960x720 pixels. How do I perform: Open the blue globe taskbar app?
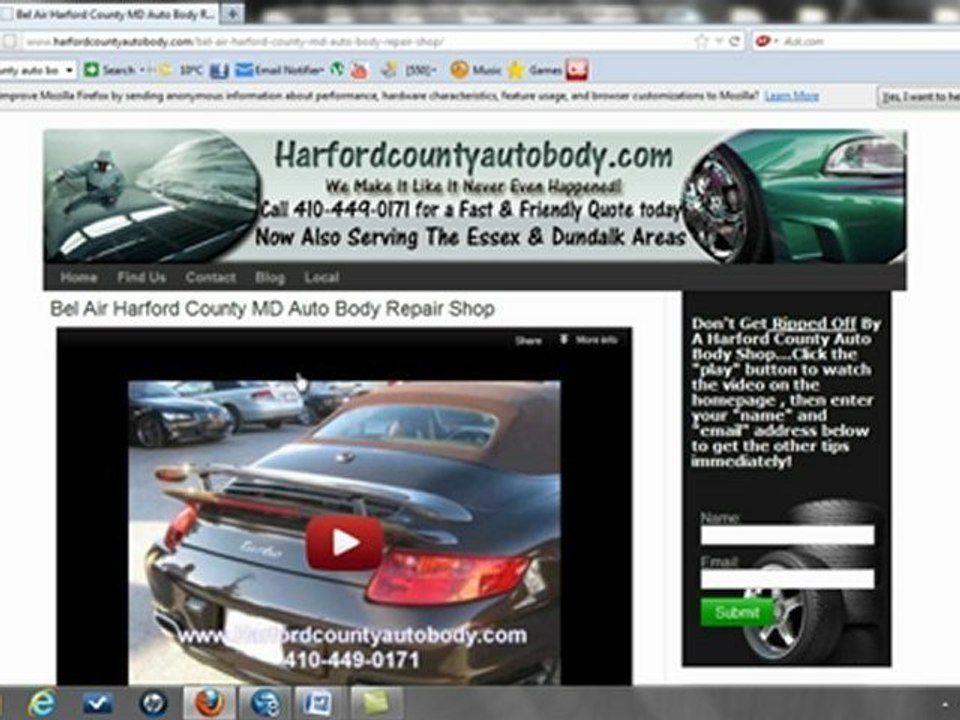[x=265, y=703]
